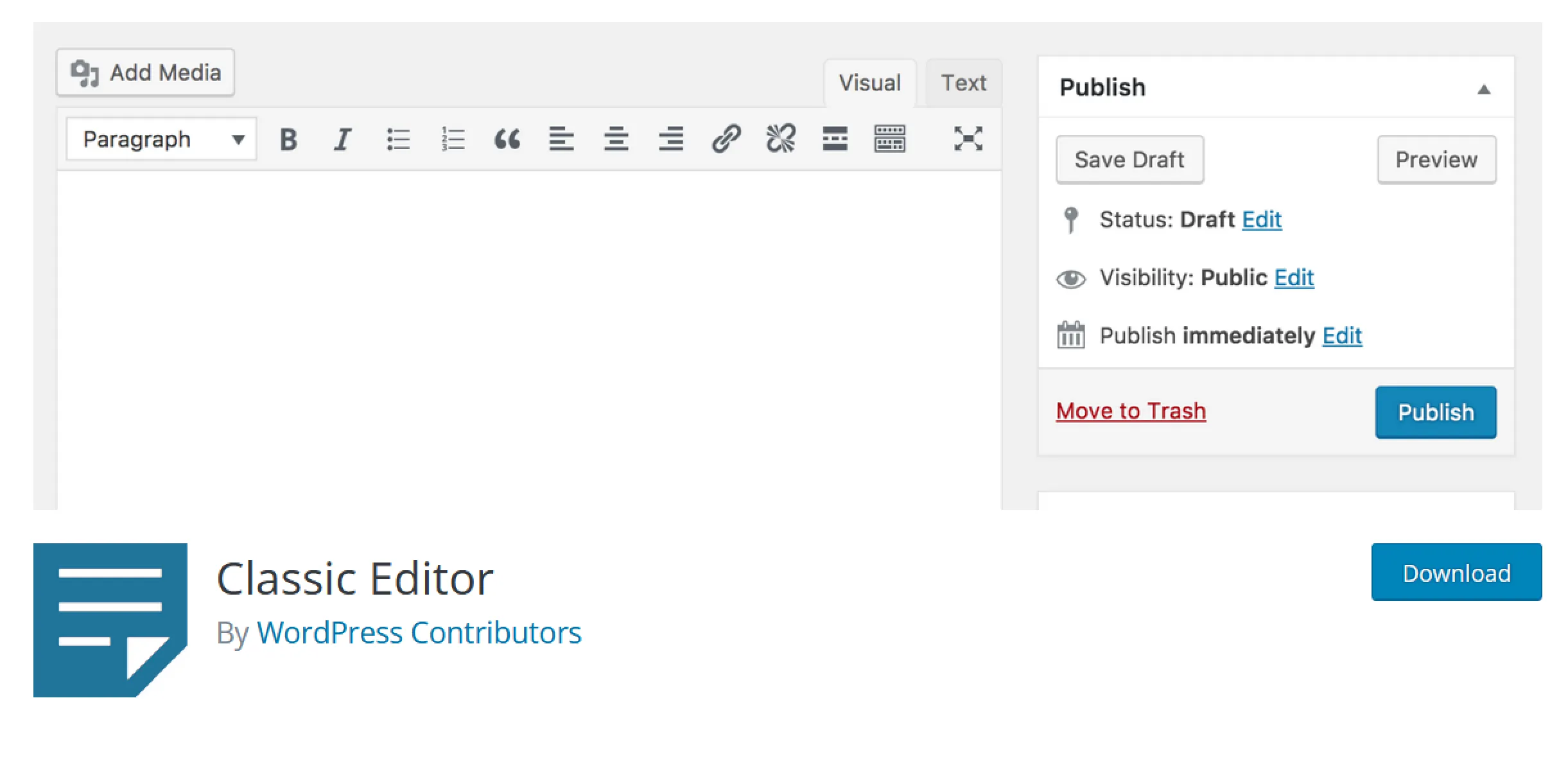Open the Add Media dialog
This screenshot has width=1568, height=759.
145,73
